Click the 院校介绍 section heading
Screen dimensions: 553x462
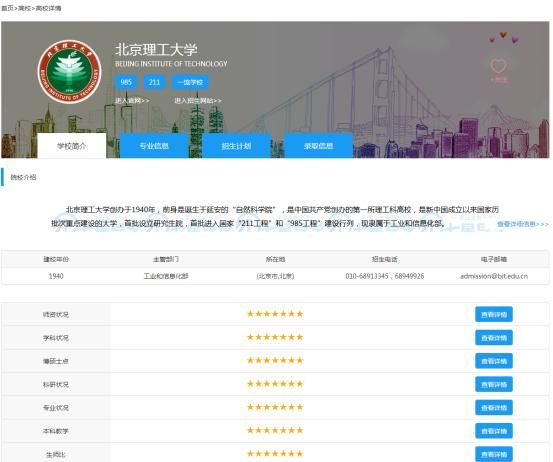click(x=23, y=177)
